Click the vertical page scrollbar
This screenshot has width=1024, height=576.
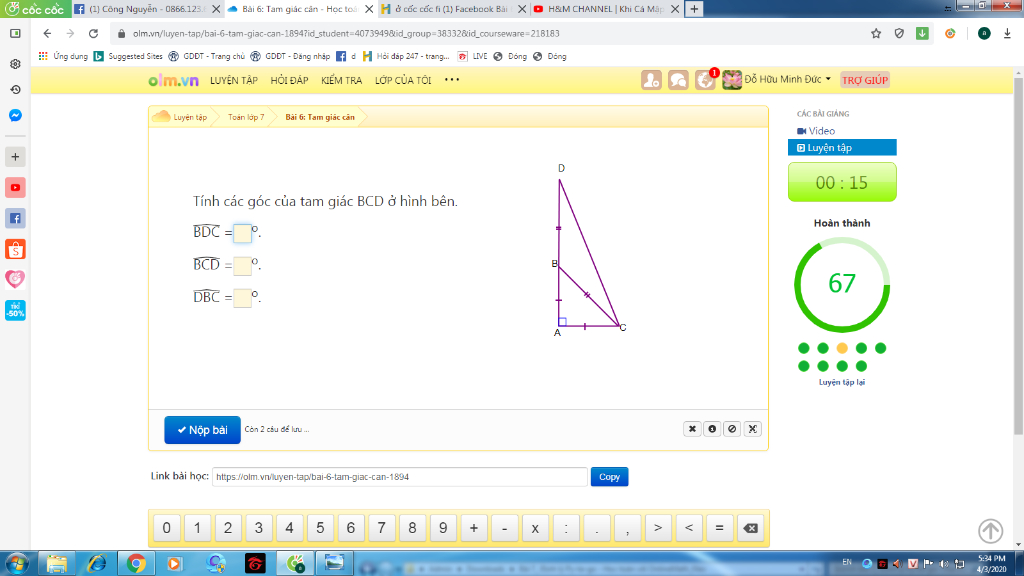[x=1018, y=255]
